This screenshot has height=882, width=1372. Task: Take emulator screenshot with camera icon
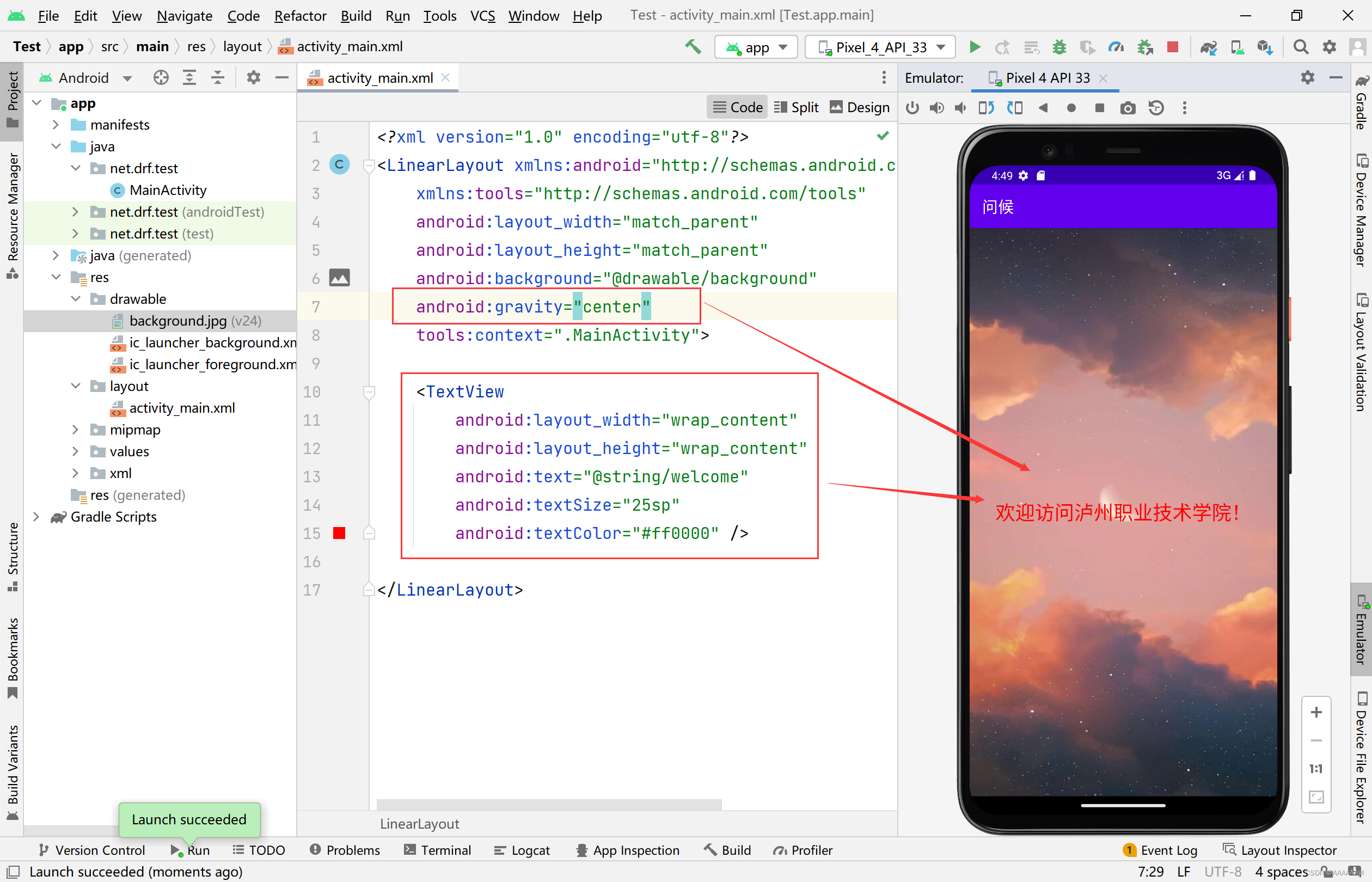(1128, 108)
